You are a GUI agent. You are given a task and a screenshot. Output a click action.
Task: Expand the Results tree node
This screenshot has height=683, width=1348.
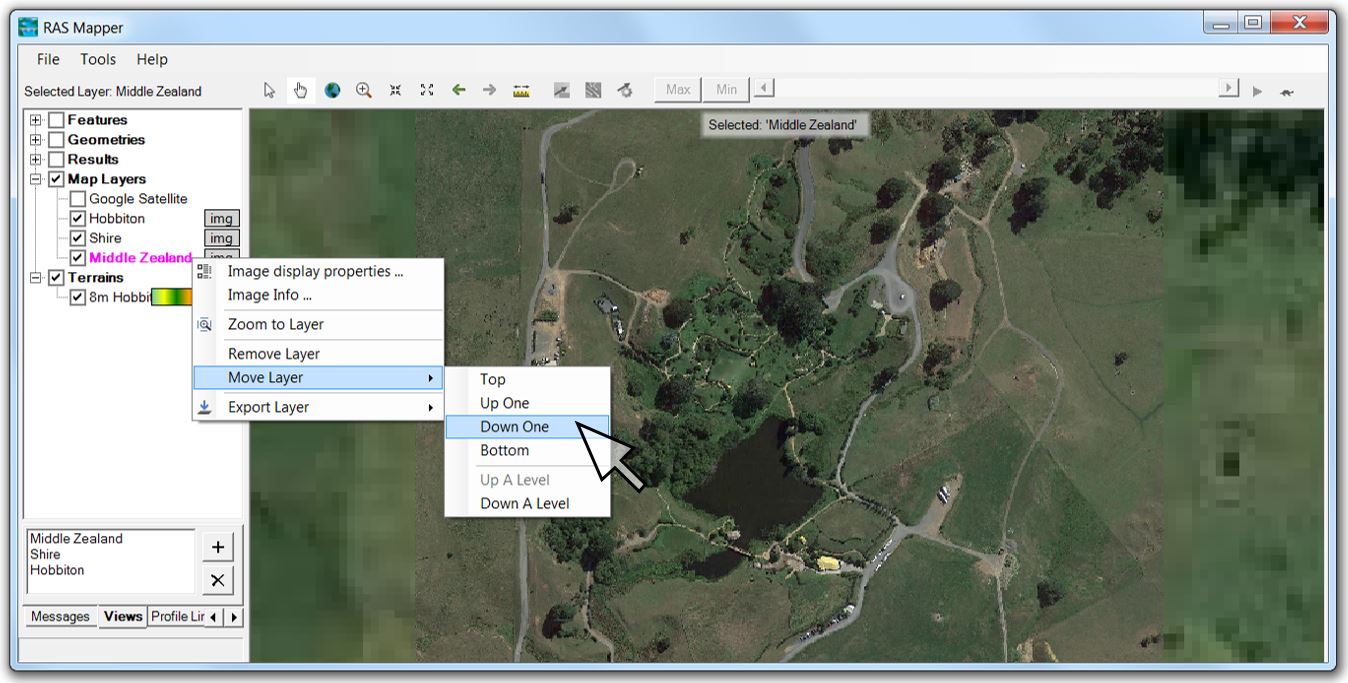[x=36, y=159]
